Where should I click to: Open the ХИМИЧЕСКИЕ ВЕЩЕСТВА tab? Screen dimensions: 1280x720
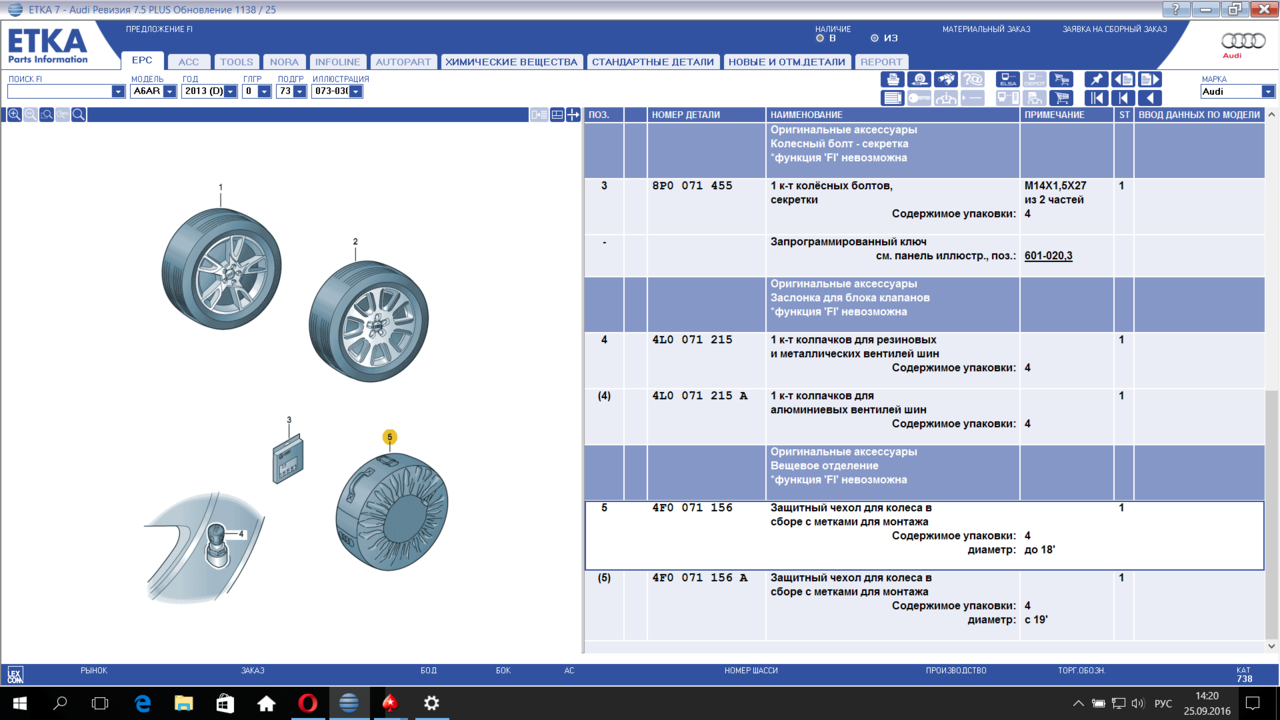[x=511, y=62]
